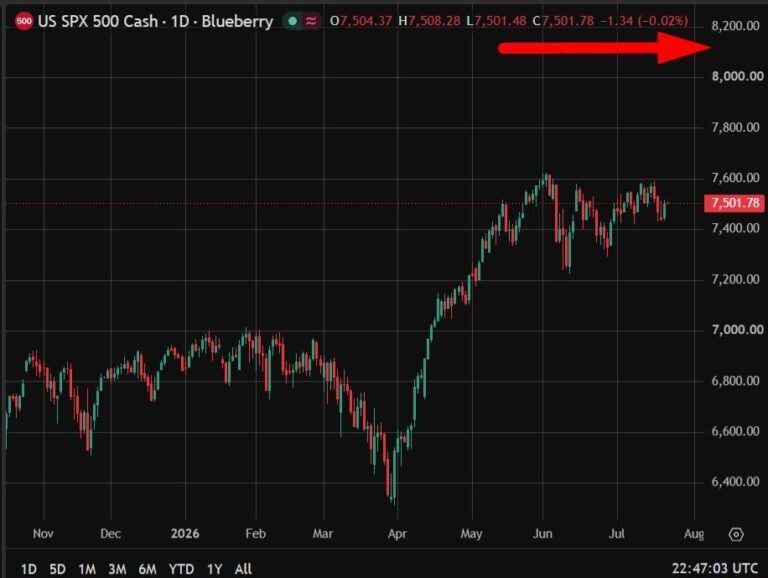This screenshot has height=578, width=768.
Task: Click the Mar label on time axis
Action: (x=323, y=533)
